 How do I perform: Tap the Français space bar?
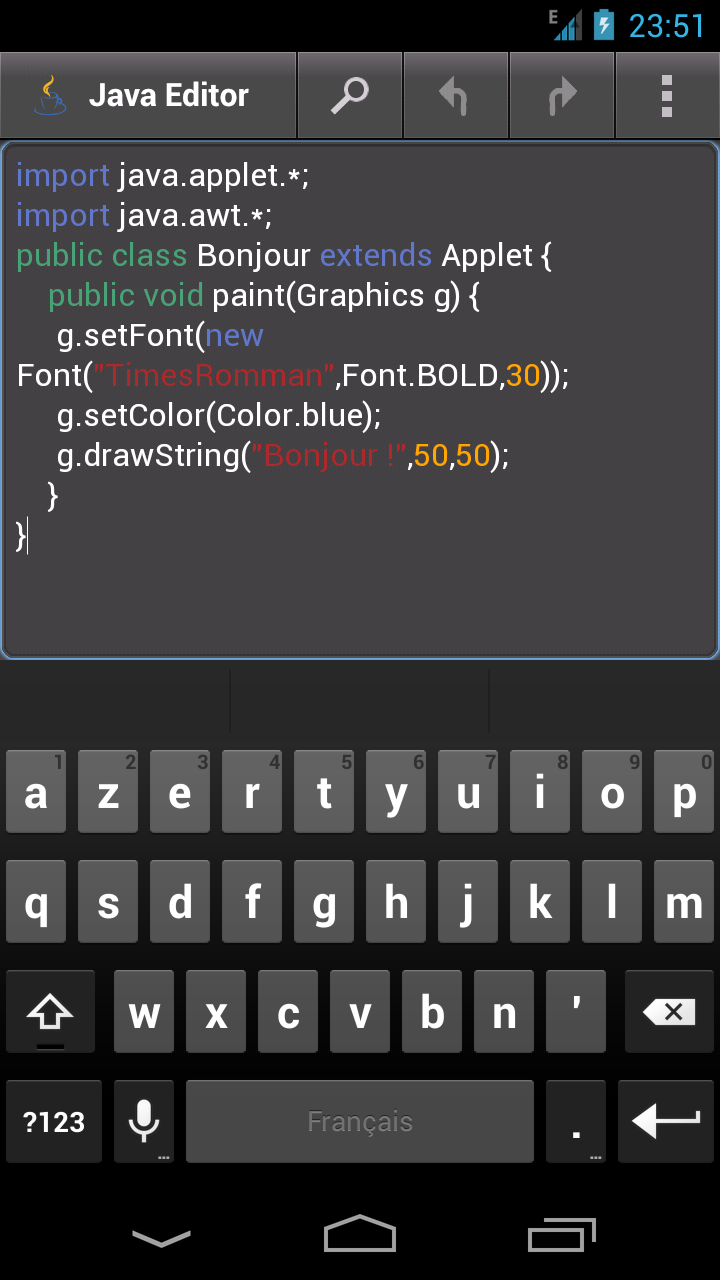(360, 1122)
